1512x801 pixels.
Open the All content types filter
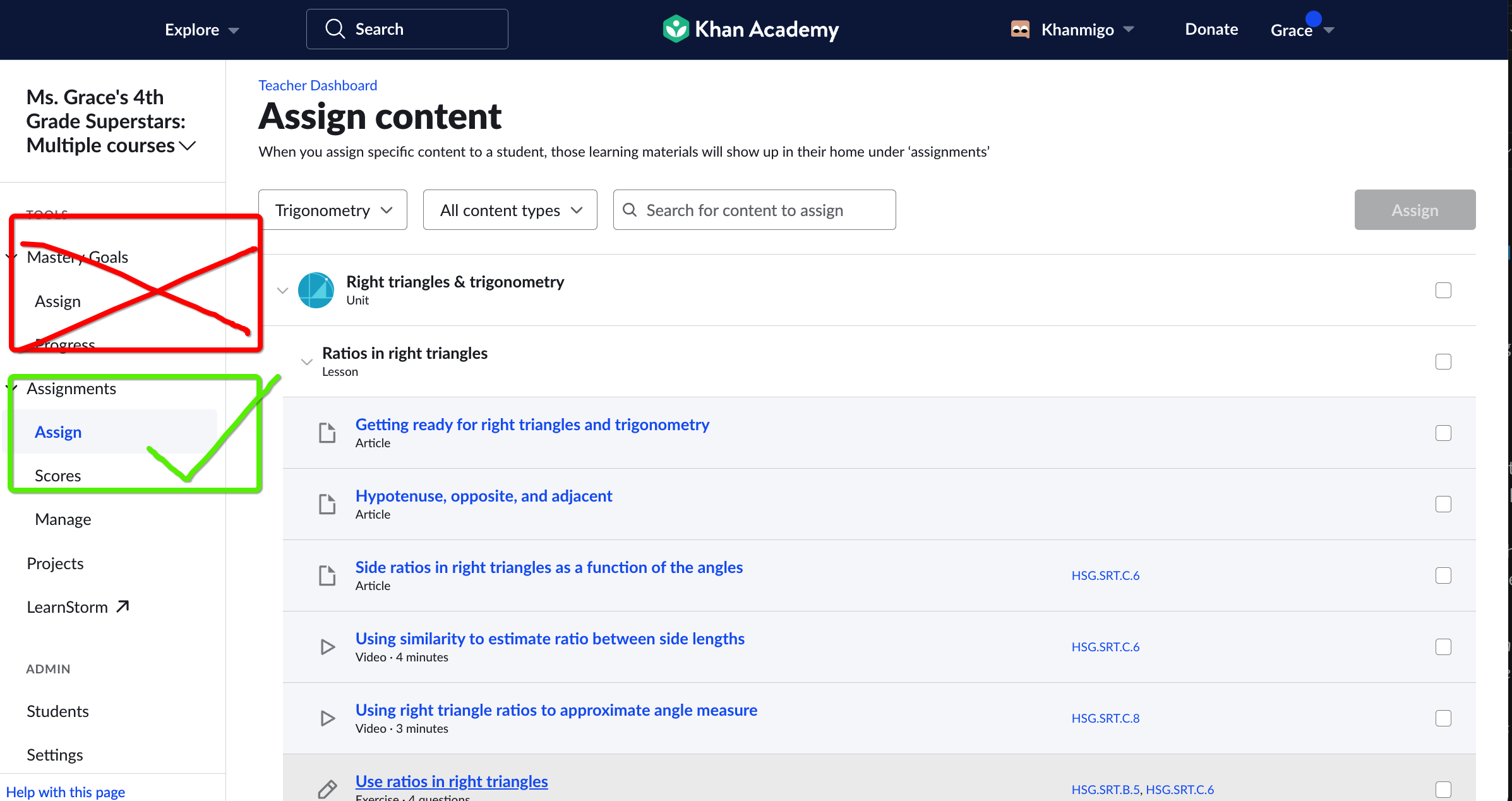pos(510,210)
